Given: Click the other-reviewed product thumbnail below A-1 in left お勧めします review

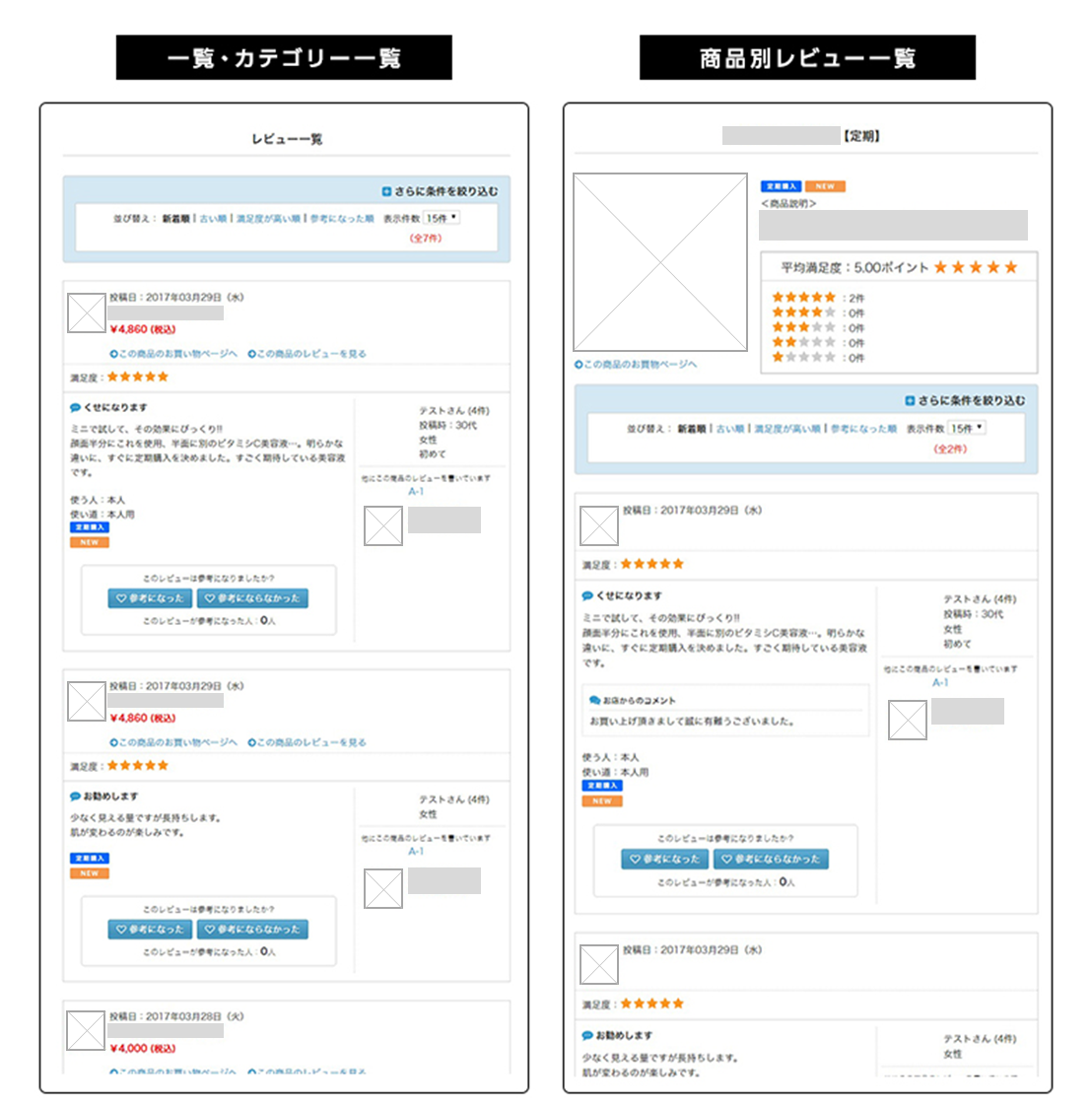Looking at the screenshot, I should 383,888.
